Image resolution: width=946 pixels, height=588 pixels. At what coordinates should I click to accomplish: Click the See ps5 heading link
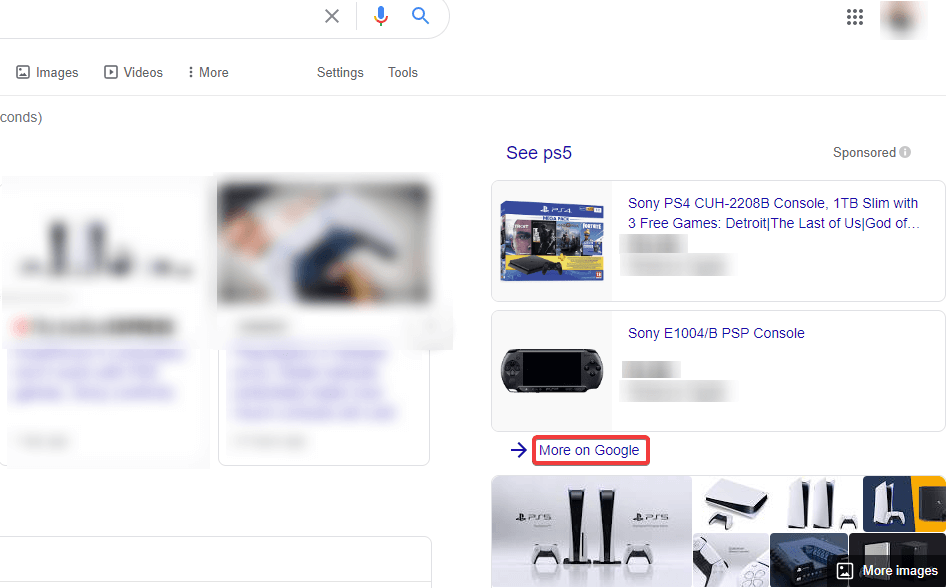539,153
